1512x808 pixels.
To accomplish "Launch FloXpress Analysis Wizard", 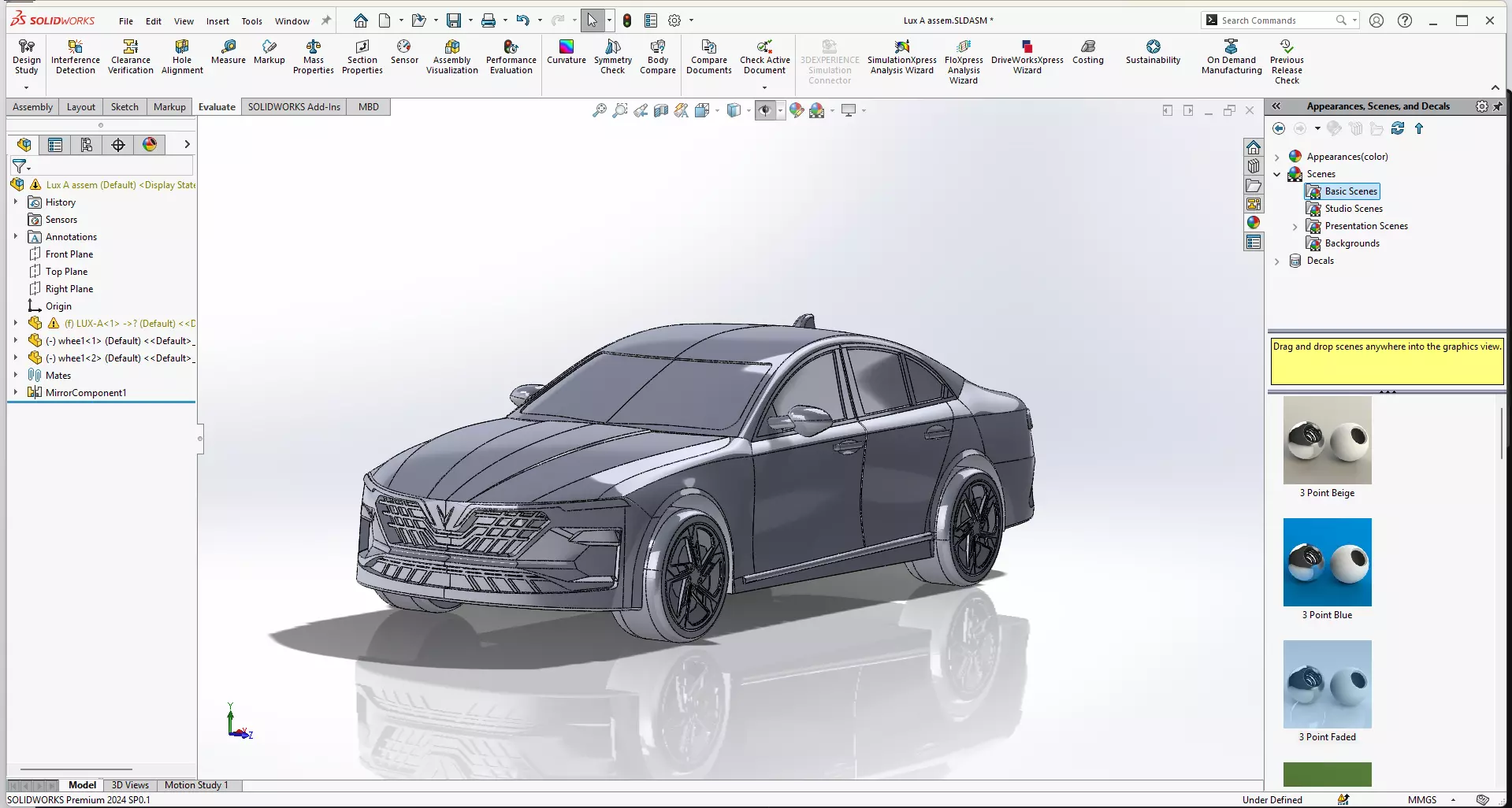I will click(964, 62).
